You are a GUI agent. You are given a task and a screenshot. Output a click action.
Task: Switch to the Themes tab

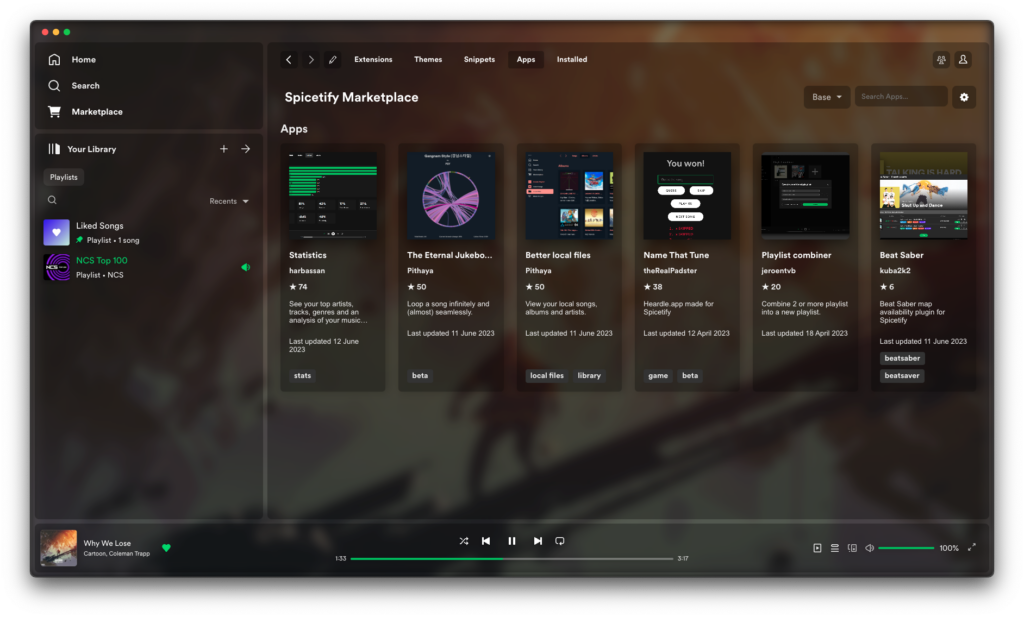tap(428, 59)
